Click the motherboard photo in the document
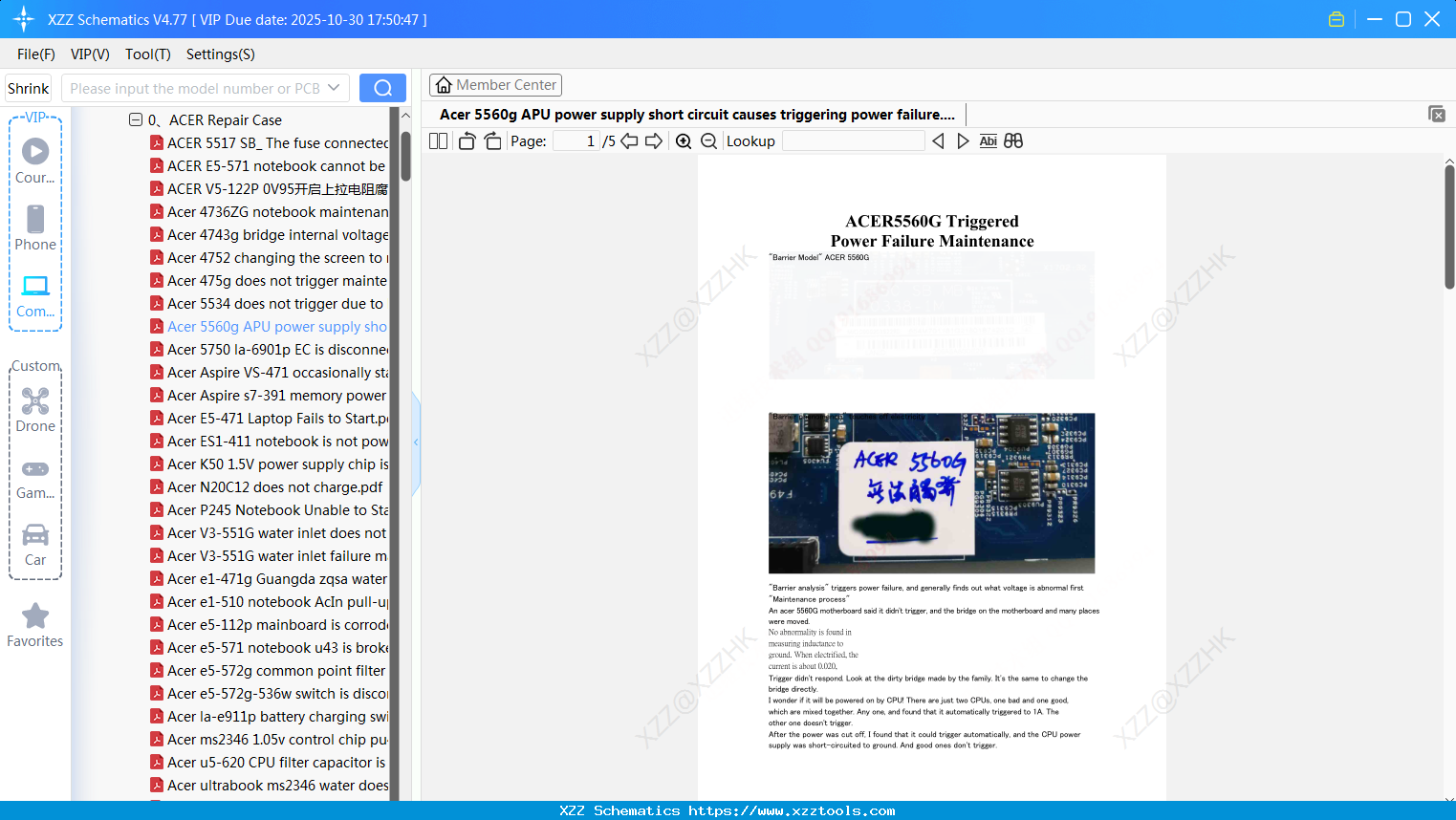 (931, 493)
